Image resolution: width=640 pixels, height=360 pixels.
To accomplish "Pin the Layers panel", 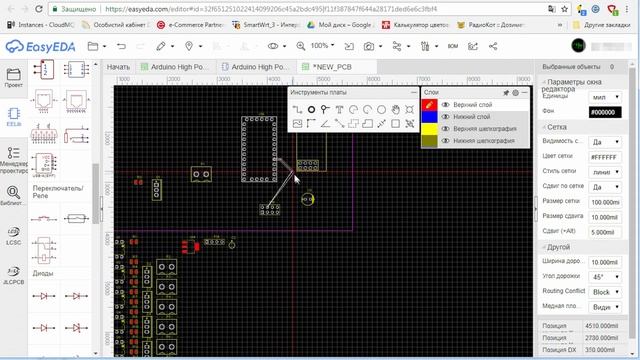I will [x=506, y=93].
